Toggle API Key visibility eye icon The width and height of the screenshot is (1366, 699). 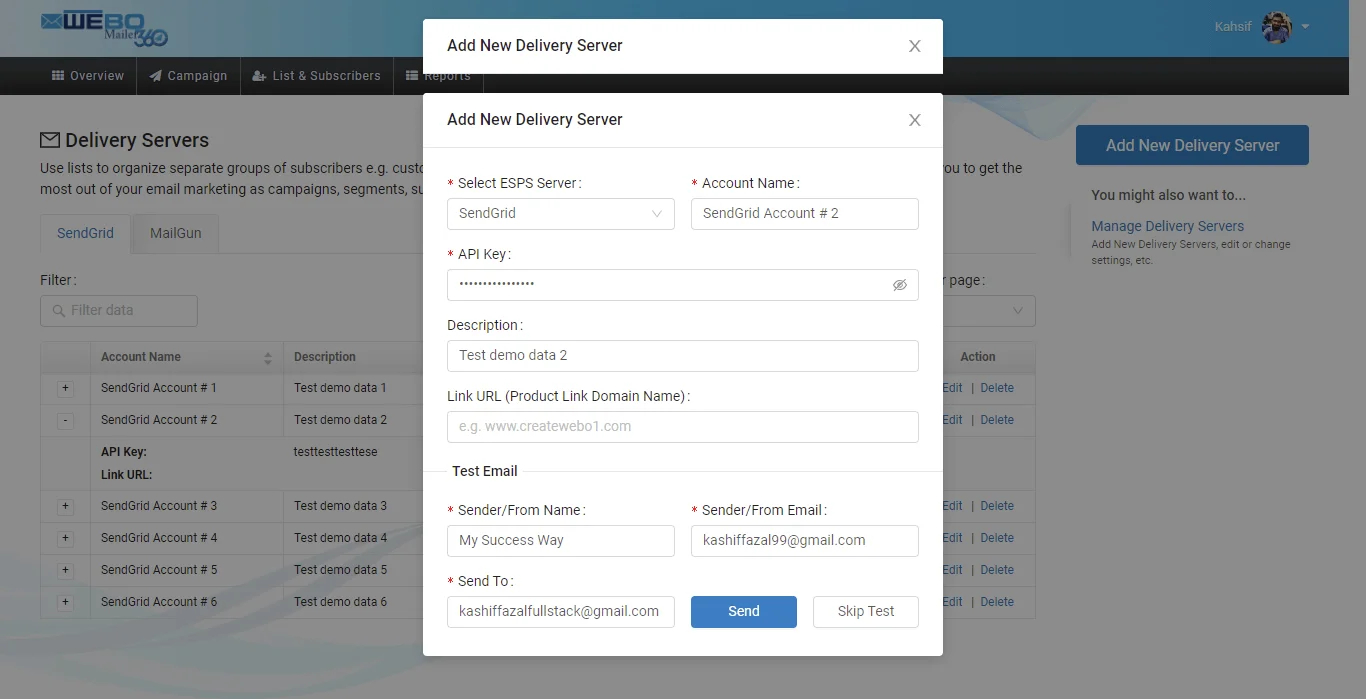[x=899, y=285]
